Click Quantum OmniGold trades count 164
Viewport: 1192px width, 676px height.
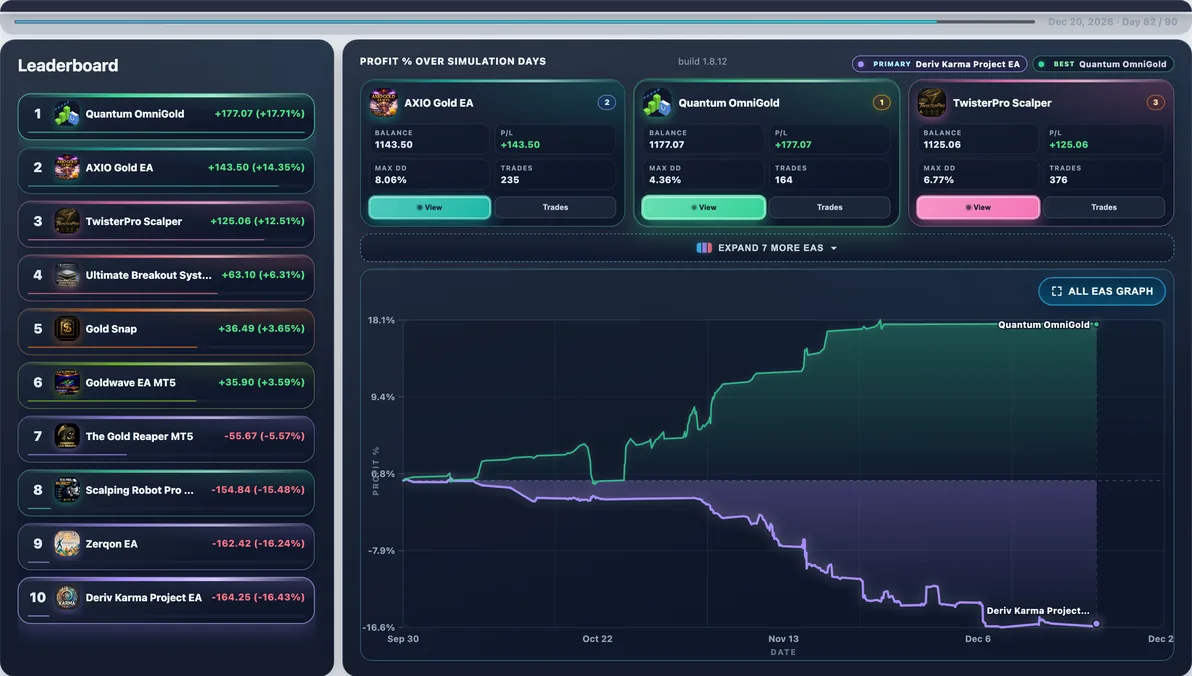coord(784,180)
